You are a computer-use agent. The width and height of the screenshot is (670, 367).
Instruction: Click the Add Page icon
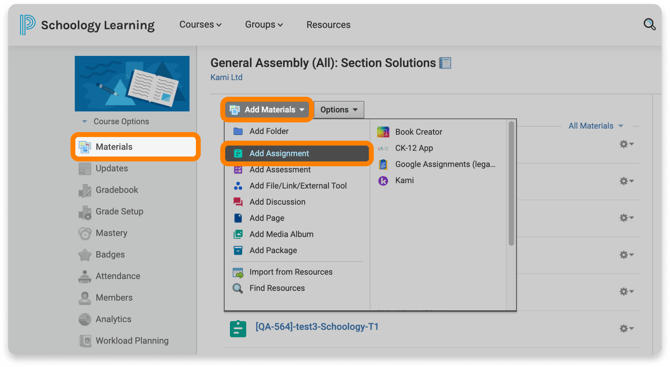tap(238, 218)
